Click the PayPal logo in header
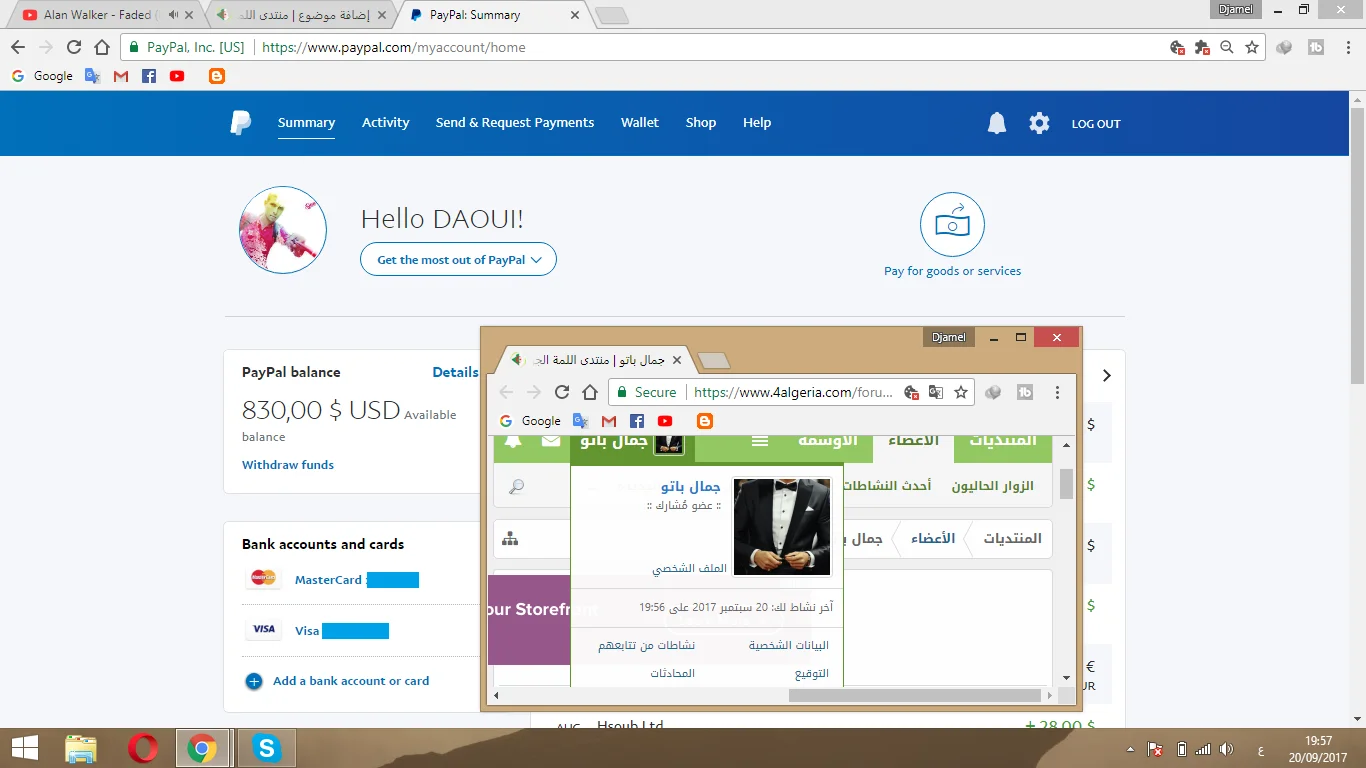The height and width of the screenshot is (768, 1366). point(241,123)
